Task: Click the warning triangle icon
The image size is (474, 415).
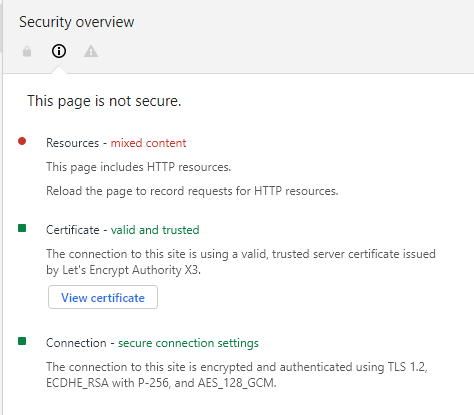Action: pos(91,51)
